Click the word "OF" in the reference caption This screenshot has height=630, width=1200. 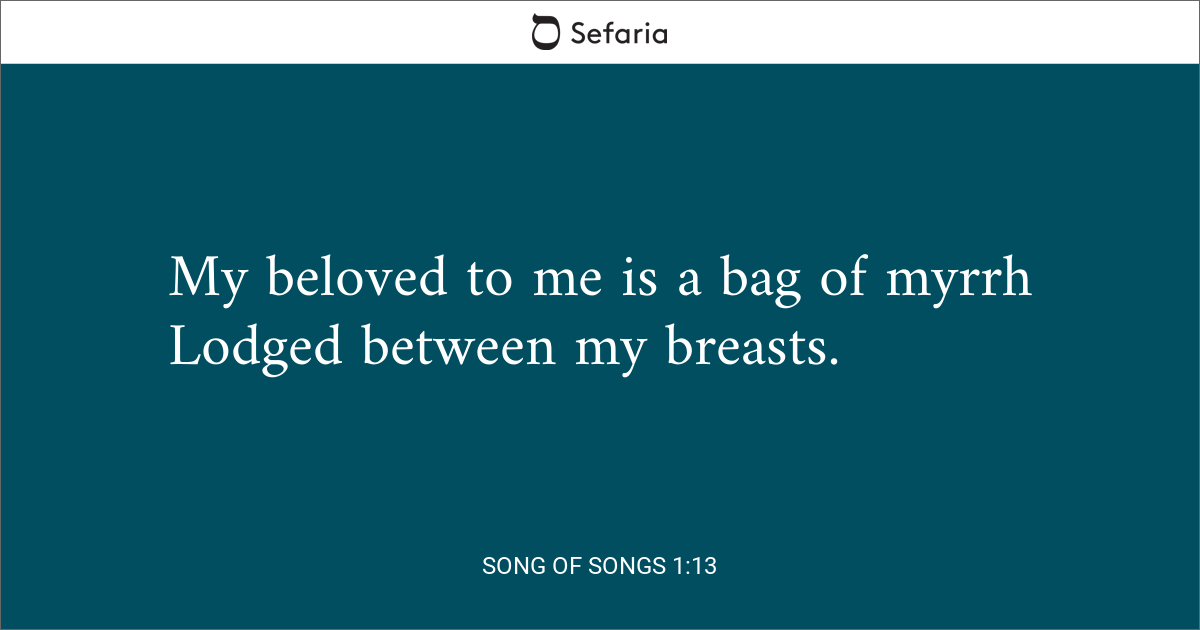[567, 566]
